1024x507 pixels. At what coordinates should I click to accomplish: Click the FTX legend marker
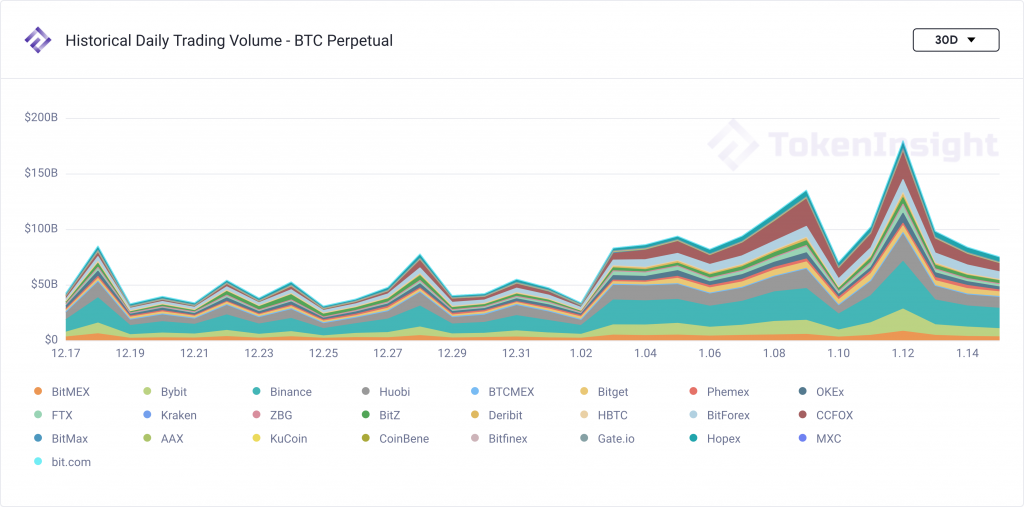(x=38, y=415)
